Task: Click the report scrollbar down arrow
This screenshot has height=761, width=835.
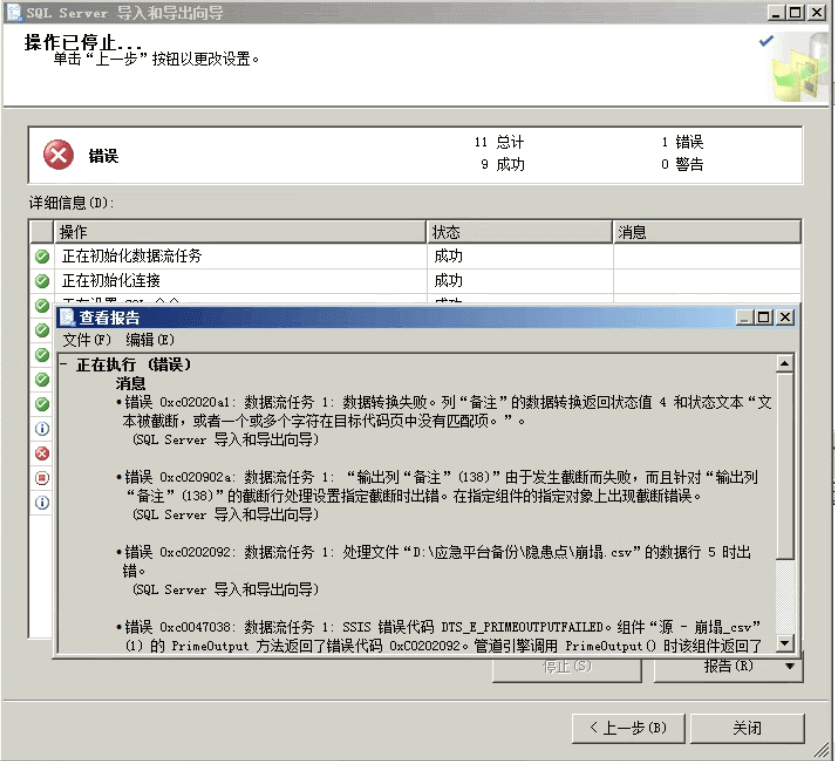Action: 785,644
